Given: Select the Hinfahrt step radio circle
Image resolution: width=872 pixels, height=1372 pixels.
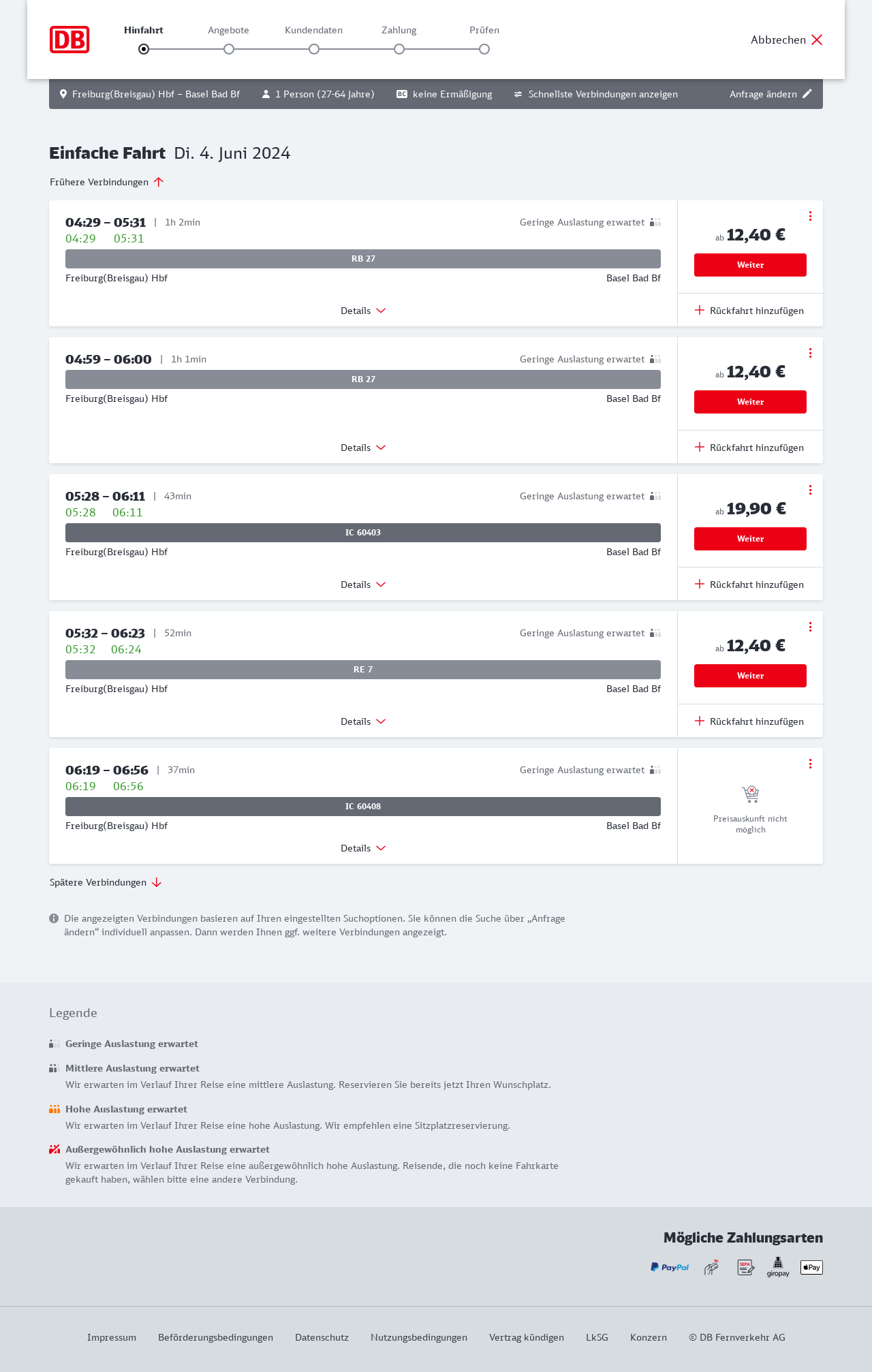Looking at the screenshot, I should pyautogui.click(x=144, y=49).
